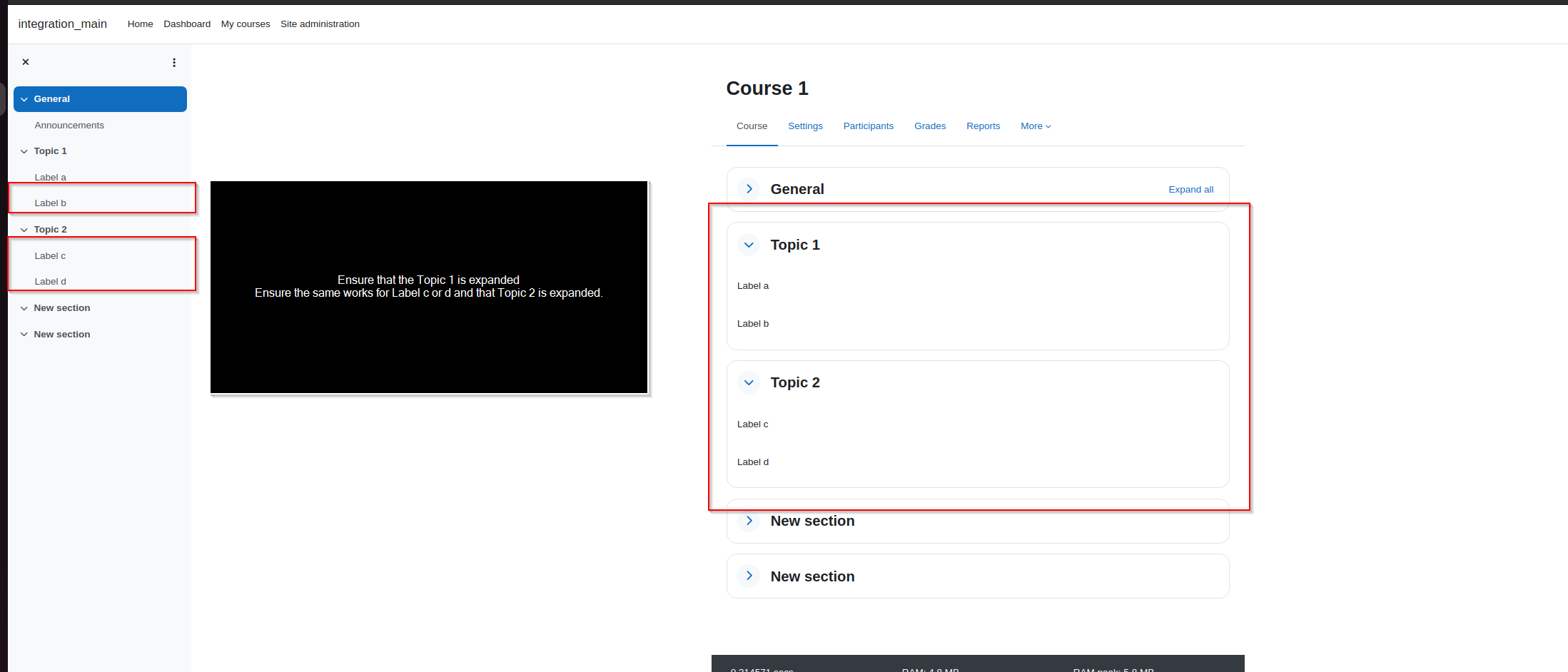Collapse Topic 2 section in course content
1568x672 pixels.
tap(749, 382)
